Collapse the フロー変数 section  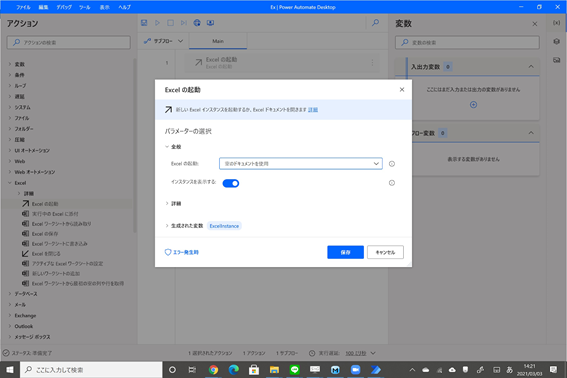[531, 133]
